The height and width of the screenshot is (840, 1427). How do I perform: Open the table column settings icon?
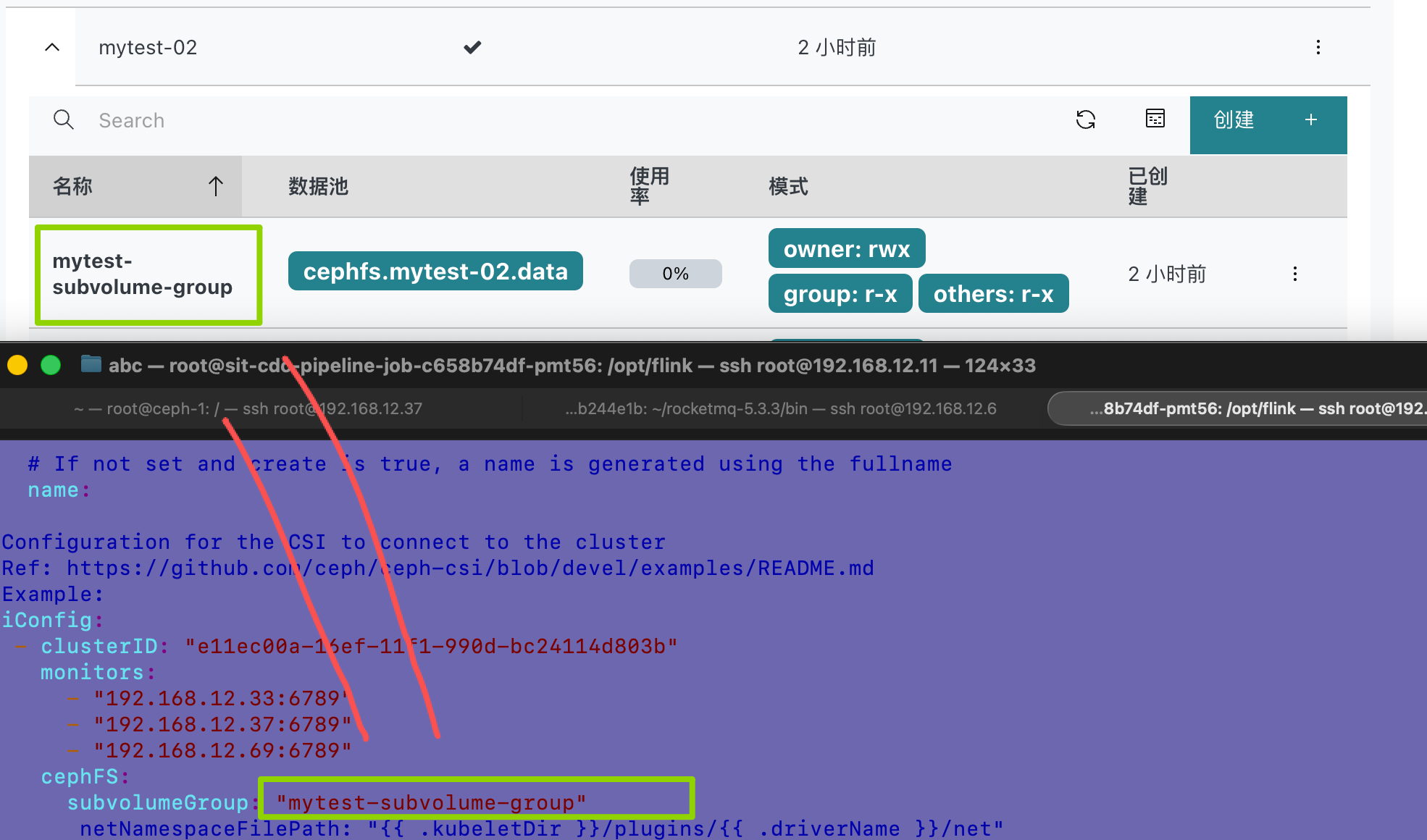1155,119
